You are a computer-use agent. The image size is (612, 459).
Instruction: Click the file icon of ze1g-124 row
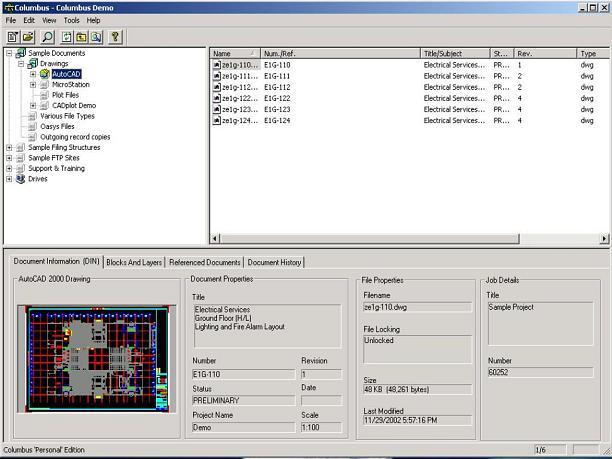click(x=217, y=121)
